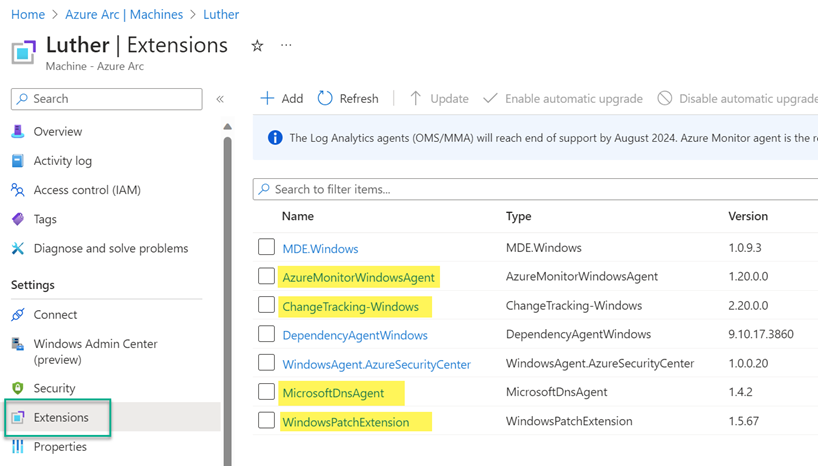Click the Add button in toolbar
The height and width of the screenshot is (466, 818).
click(x=281, y=98)
